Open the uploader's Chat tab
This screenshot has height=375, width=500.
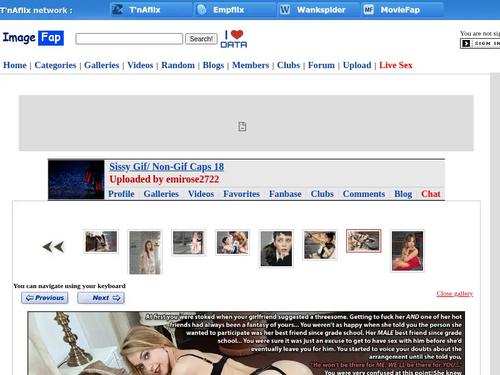(x=431, y=194)
